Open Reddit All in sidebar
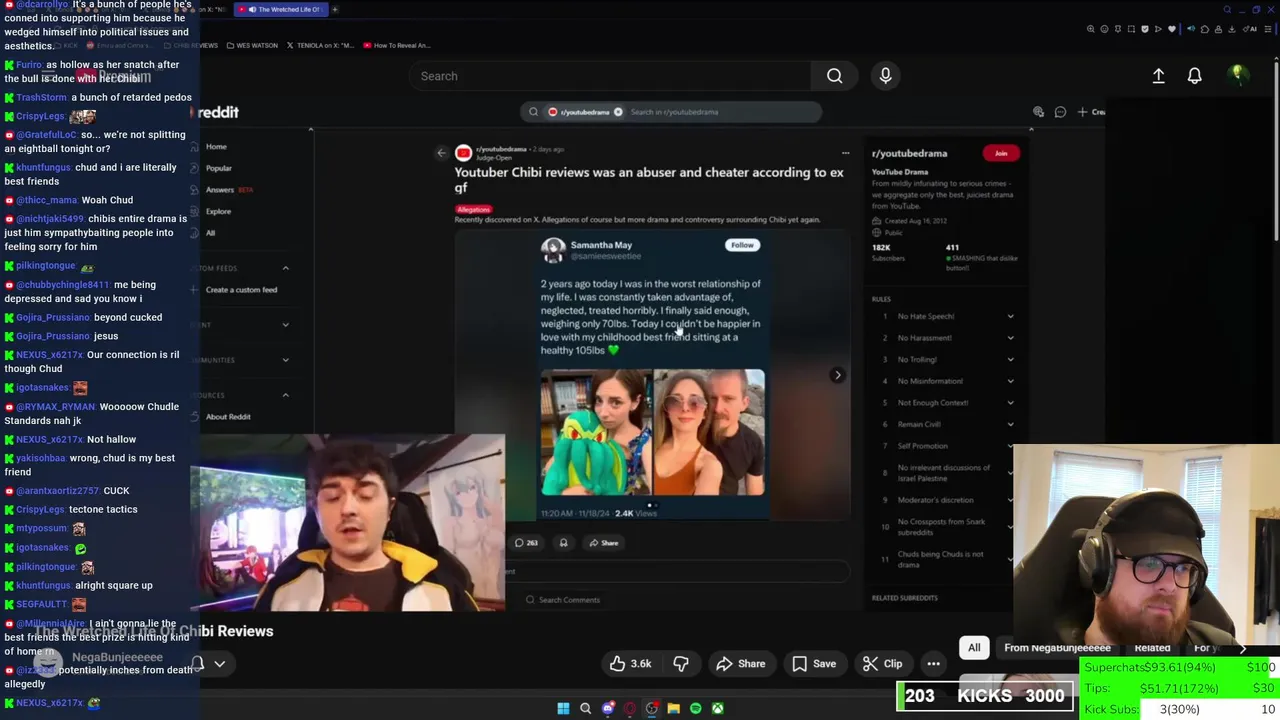The width and height of the screenshot is (1280, 720). click(x=210, y=233)
